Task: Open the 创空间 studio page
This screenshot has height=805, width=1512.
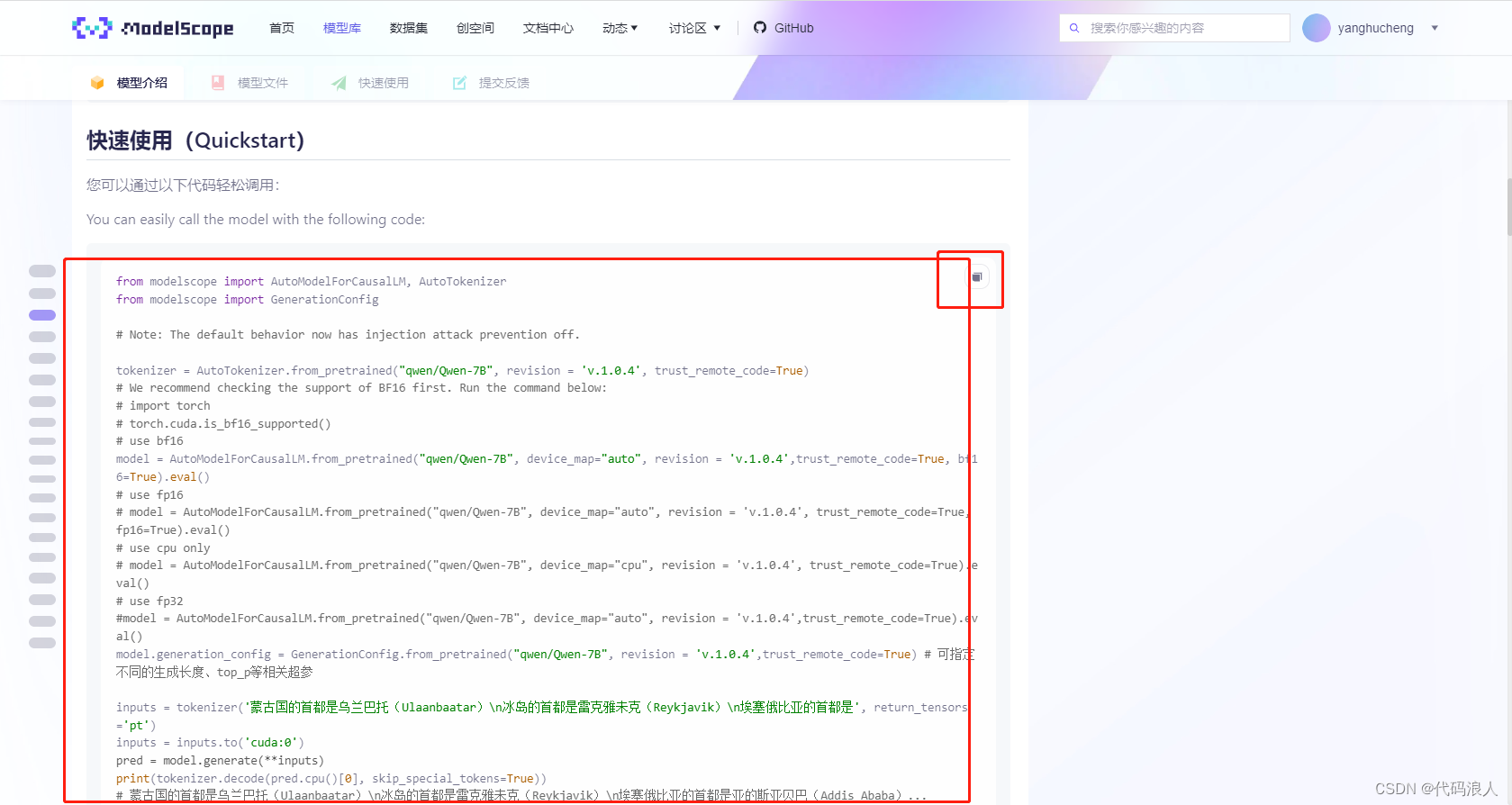Action: (x=475, y=28)
